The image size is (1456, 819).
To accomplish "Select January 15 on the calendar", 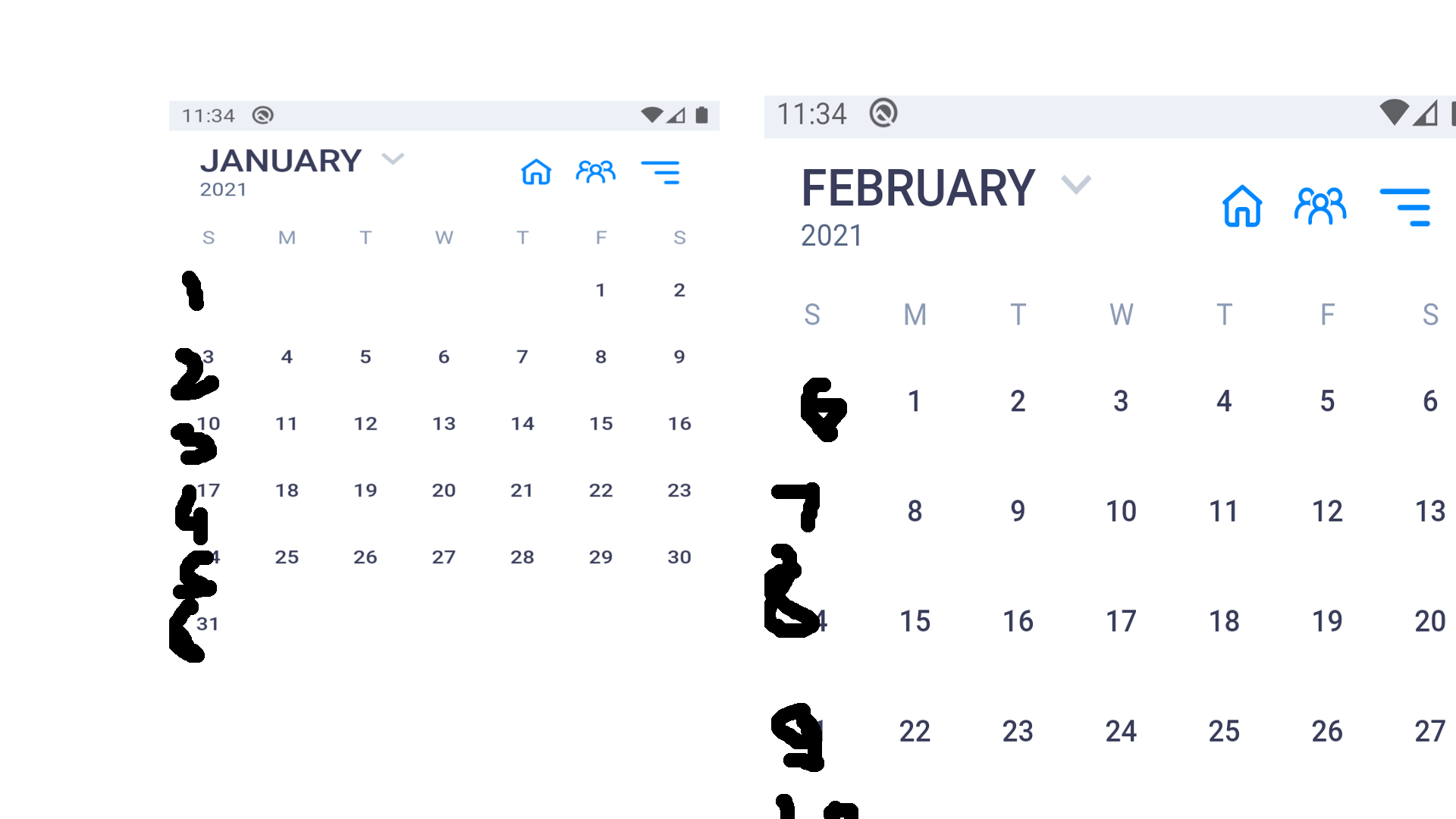I will [x=601, y=424].
